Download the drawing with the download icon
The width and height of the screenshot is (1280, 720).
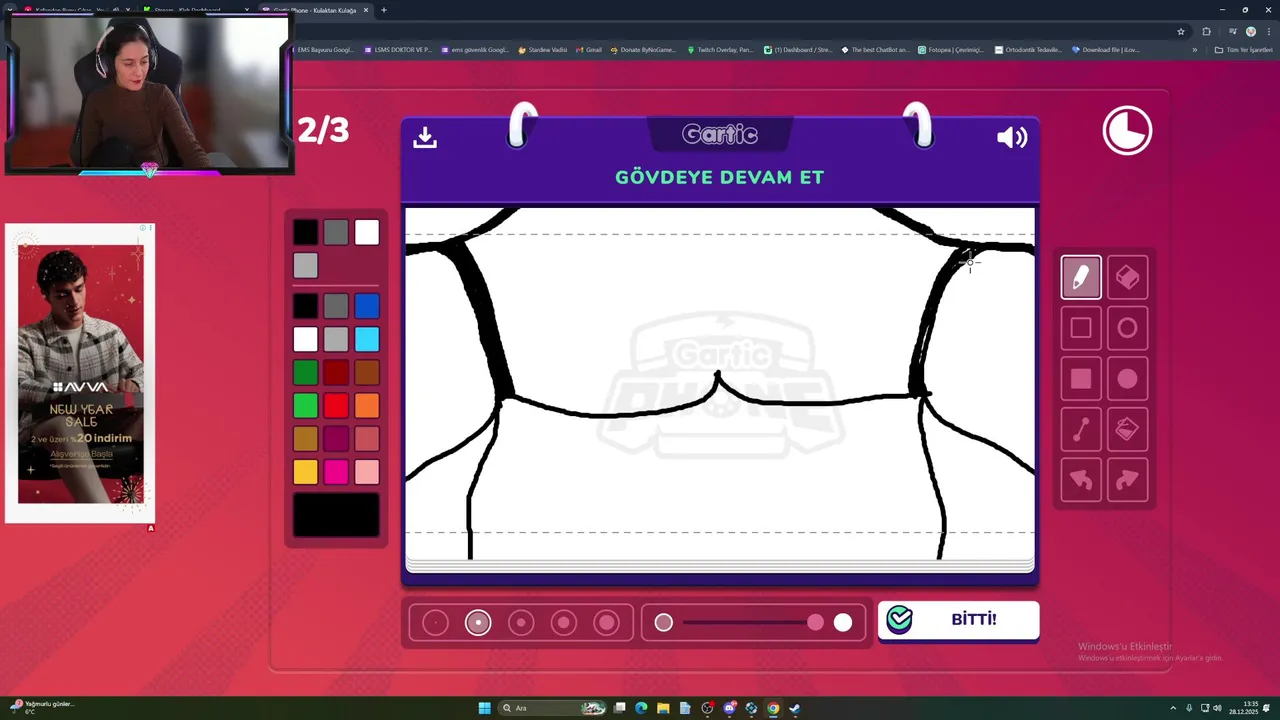point(425,137)
